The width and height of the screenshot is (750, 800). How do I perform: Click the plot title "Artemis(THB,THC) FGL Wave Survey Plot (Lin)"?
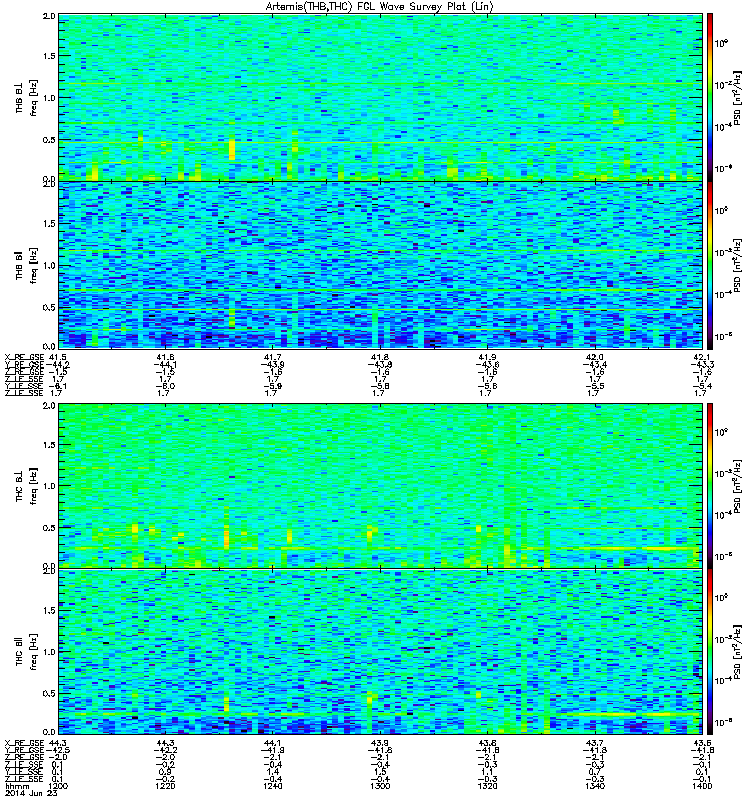380,7
